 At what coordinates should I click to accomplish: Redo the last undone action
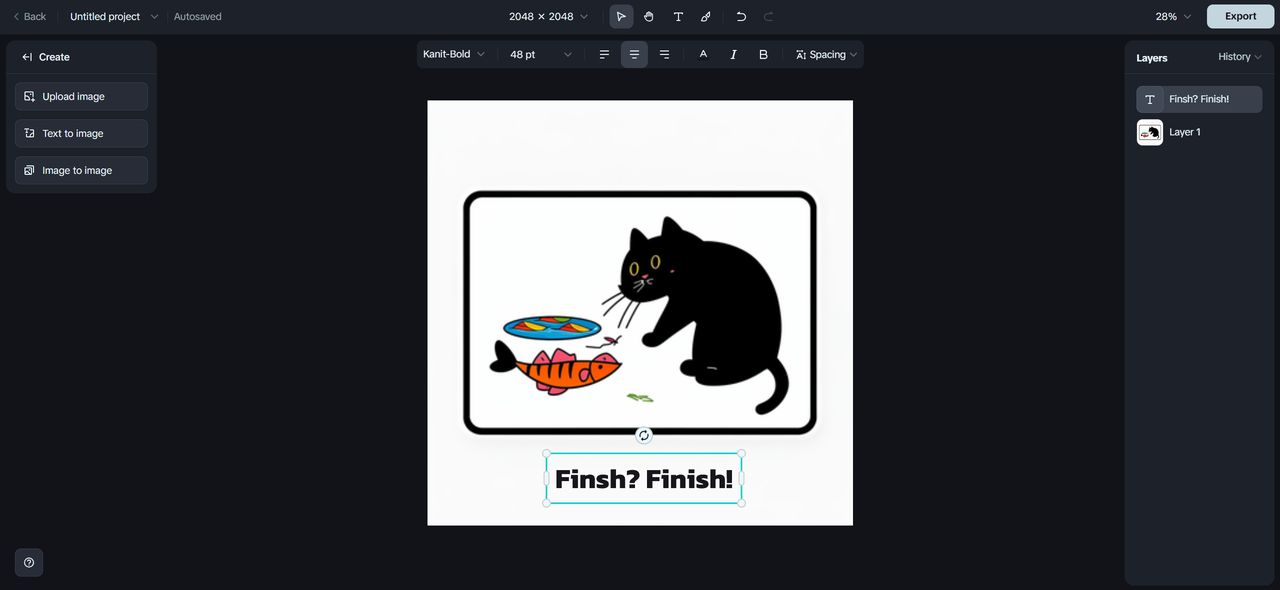(x=769, y=16)
